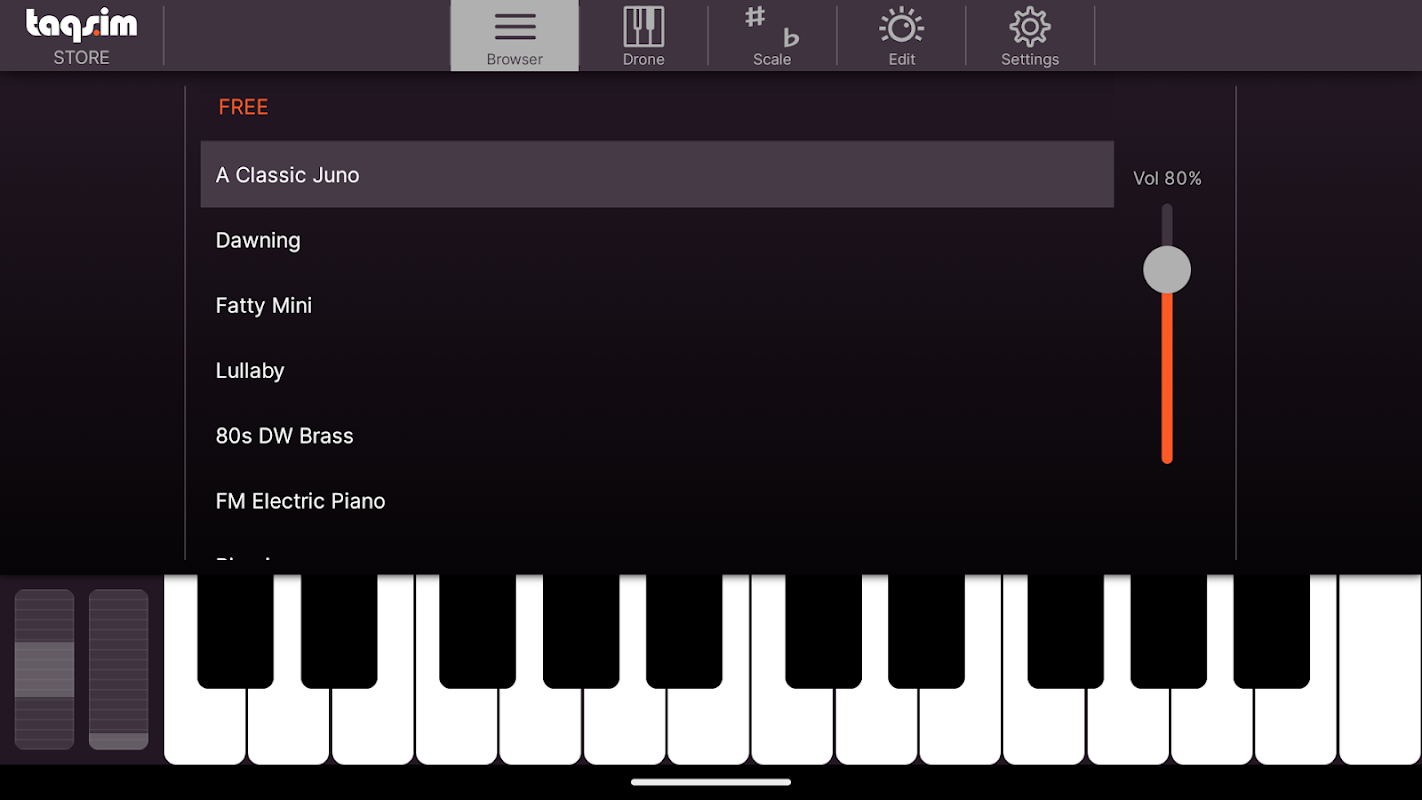1422x800 pixels.
Task: Click the sharp-flat Scale icon
Action: [x=772, y=27]
